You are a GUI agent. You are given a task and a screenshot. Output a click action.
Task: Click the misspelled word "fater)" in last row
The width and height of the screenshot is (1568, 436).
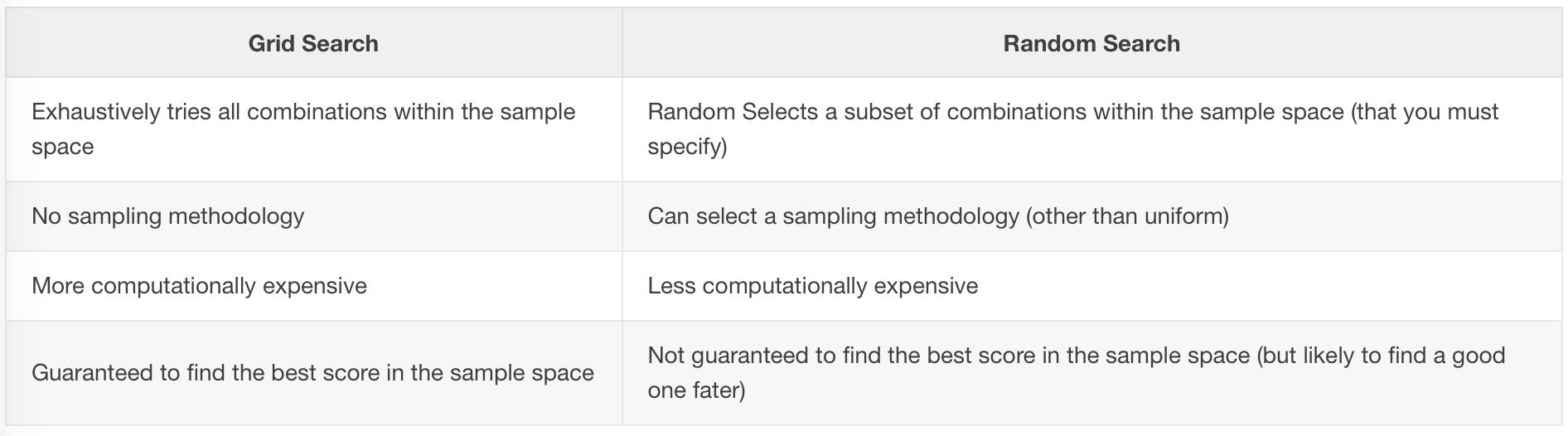point(721,390)
